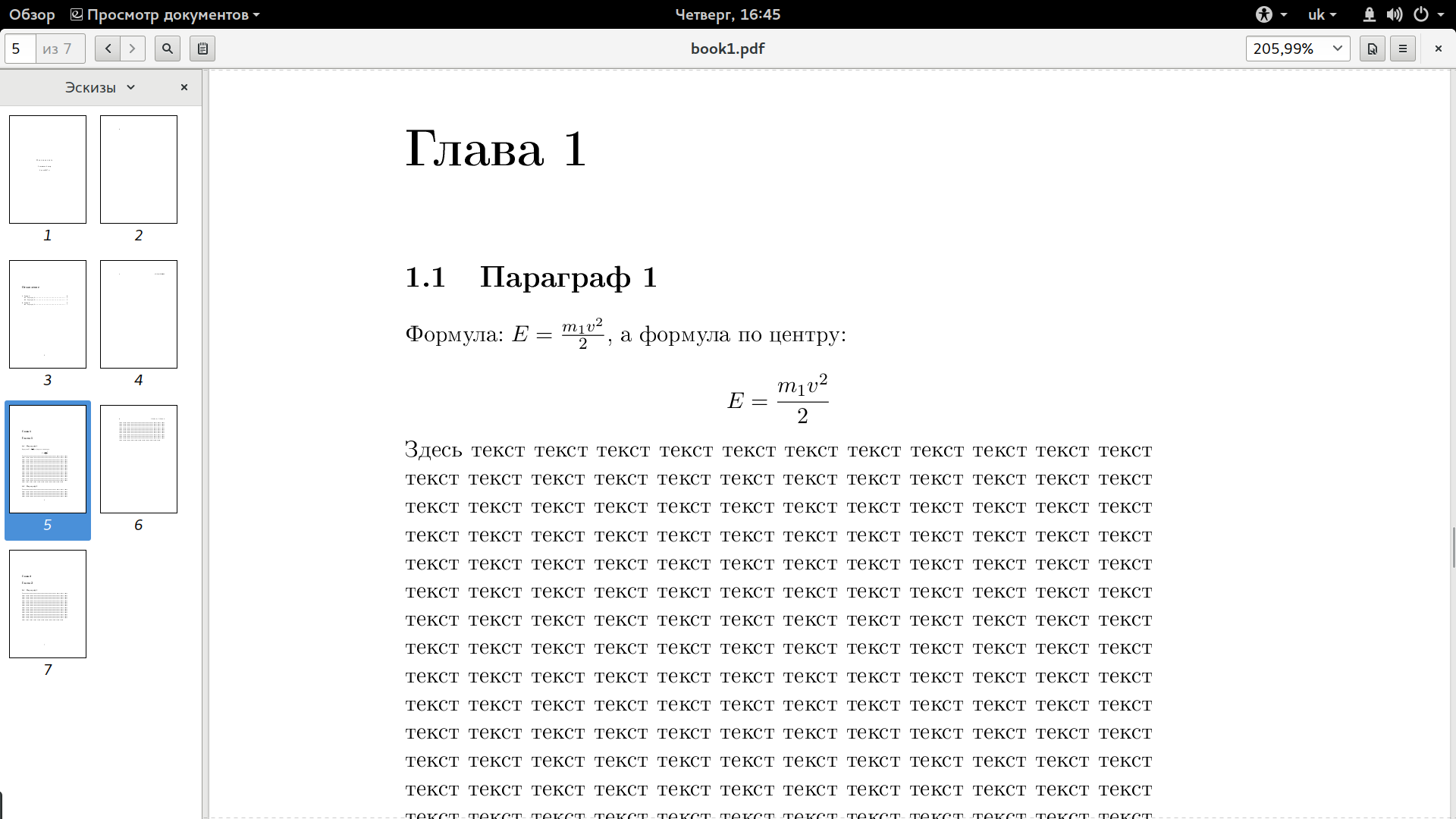Select page 2 thumbnail

pyautogui.click(x=139, y=169)
